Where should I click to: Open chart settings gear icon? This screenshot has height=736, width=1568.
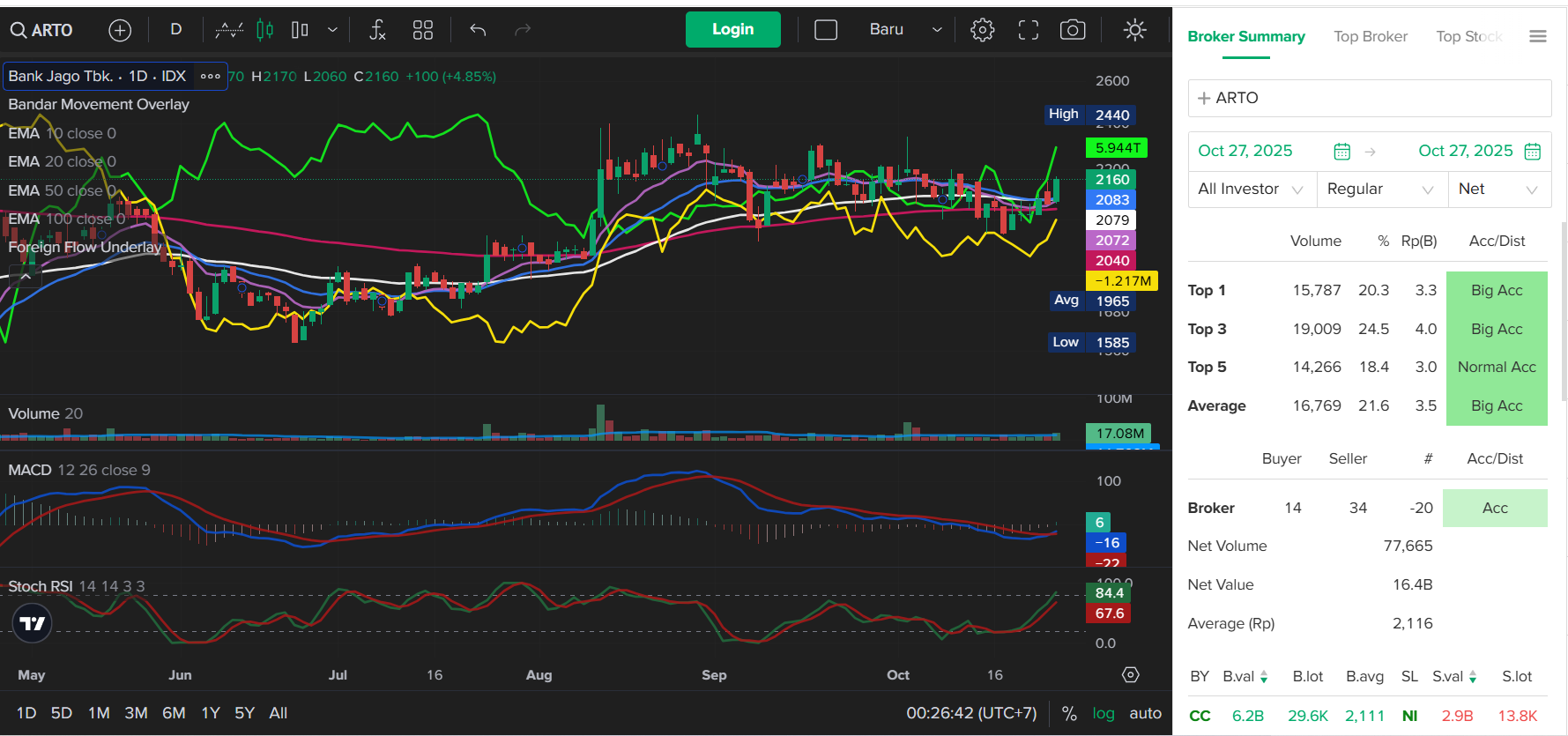(x=982, y=31)
